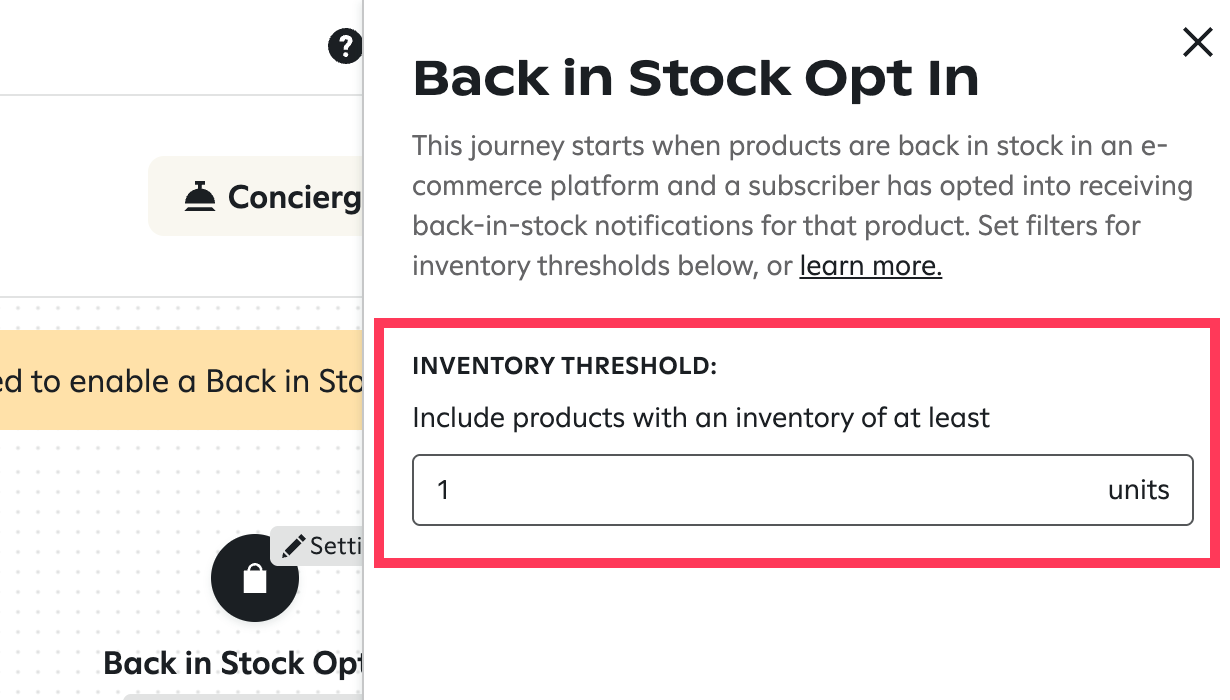1230x700 pixels.
Task: Click the pencil edit icon on the node
Action: pyautogui.click(x=293, y=546)
